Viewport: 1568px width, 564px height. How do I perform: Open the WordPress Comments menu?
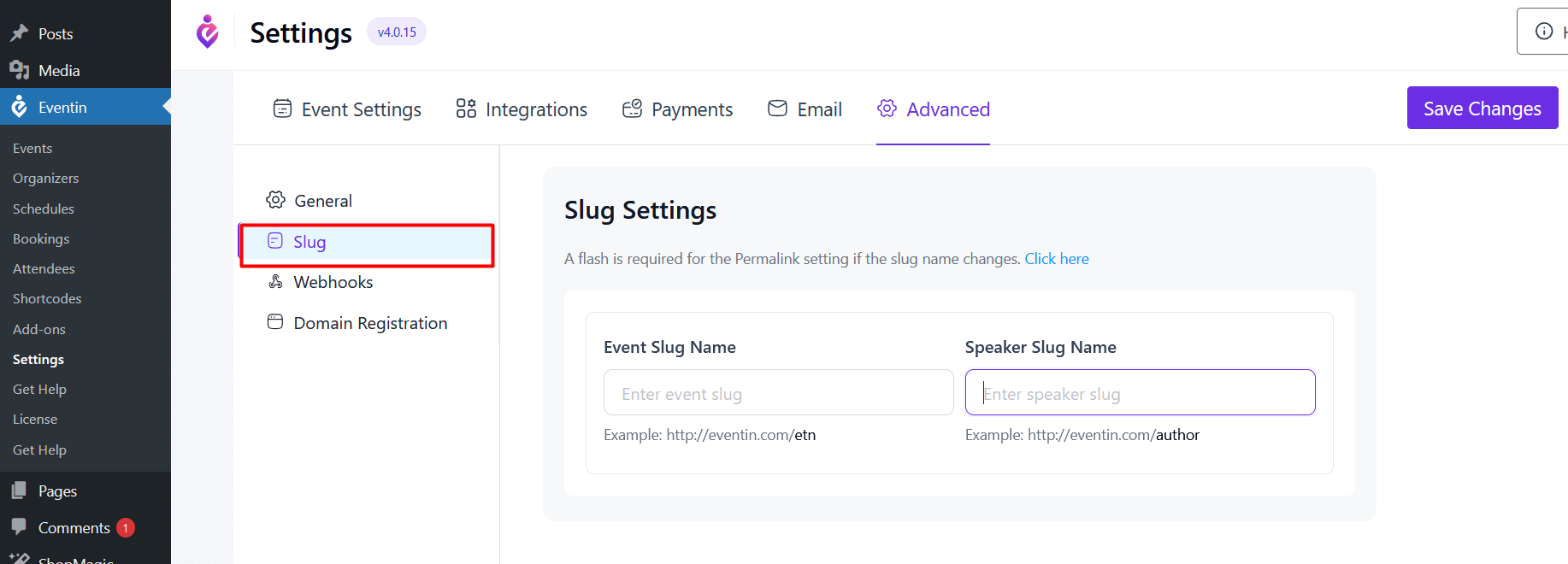74,528
